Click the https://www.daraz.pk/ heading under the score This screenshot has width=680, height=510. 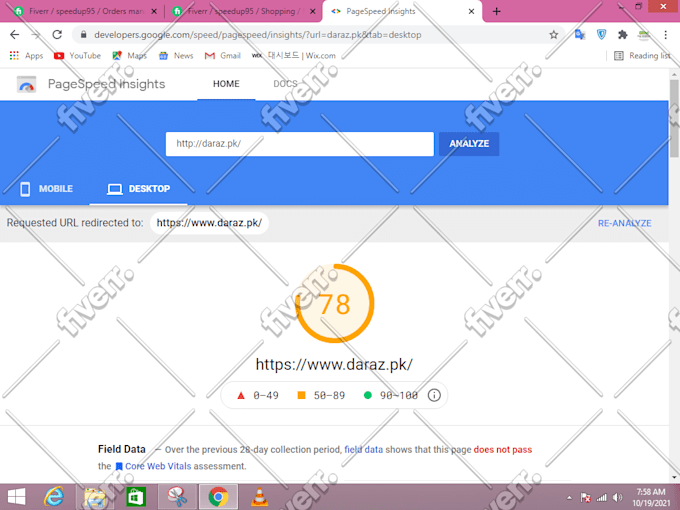(x=334, y=364)
